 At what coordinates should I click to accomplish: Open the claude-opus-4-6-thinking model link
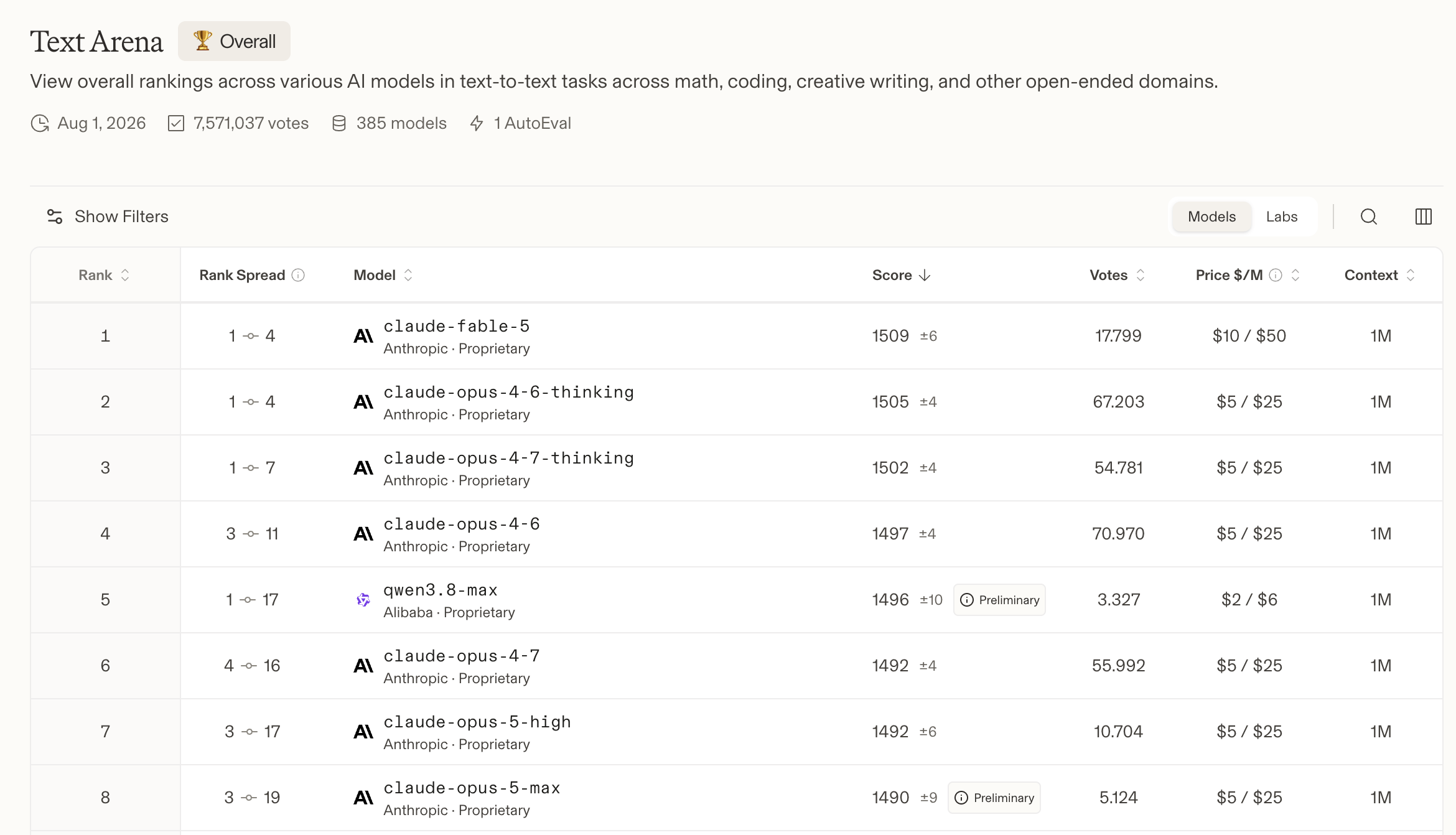[x=509, y=392]
